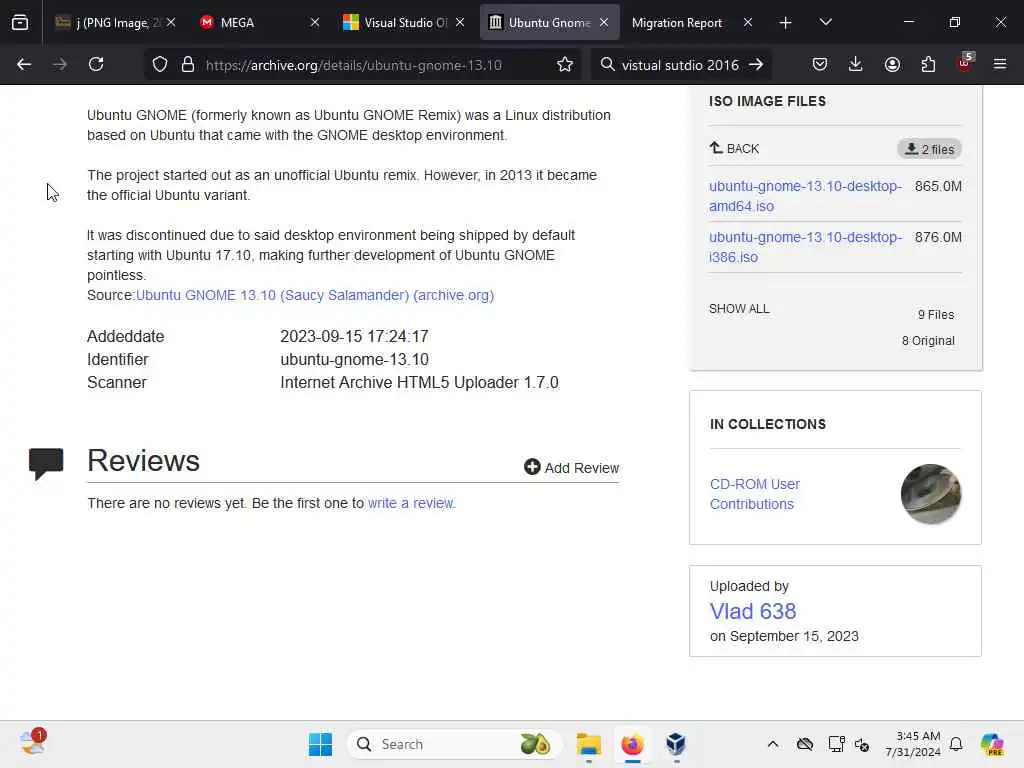This screenshot has width=1024, height=768.
Task: Open tracking protection shield icon
Action: pyautogui.click(x=160, y=65)
